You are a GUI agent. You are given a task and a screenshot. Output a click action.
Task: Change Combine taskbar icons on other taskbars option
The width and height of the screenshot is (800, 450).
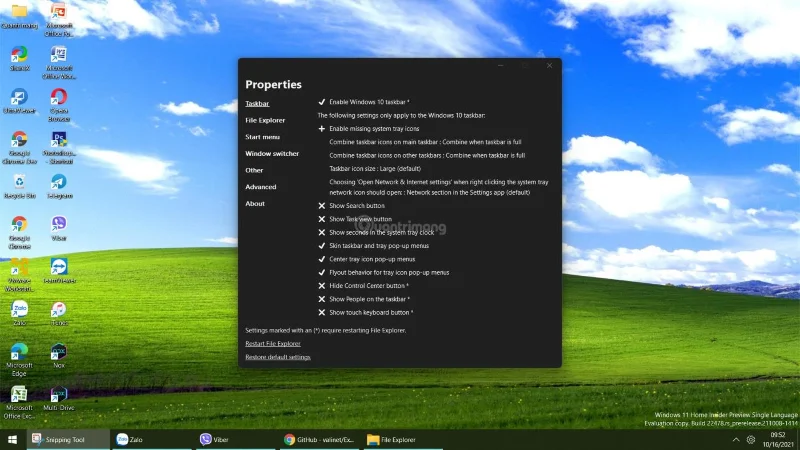click(427, 155)
